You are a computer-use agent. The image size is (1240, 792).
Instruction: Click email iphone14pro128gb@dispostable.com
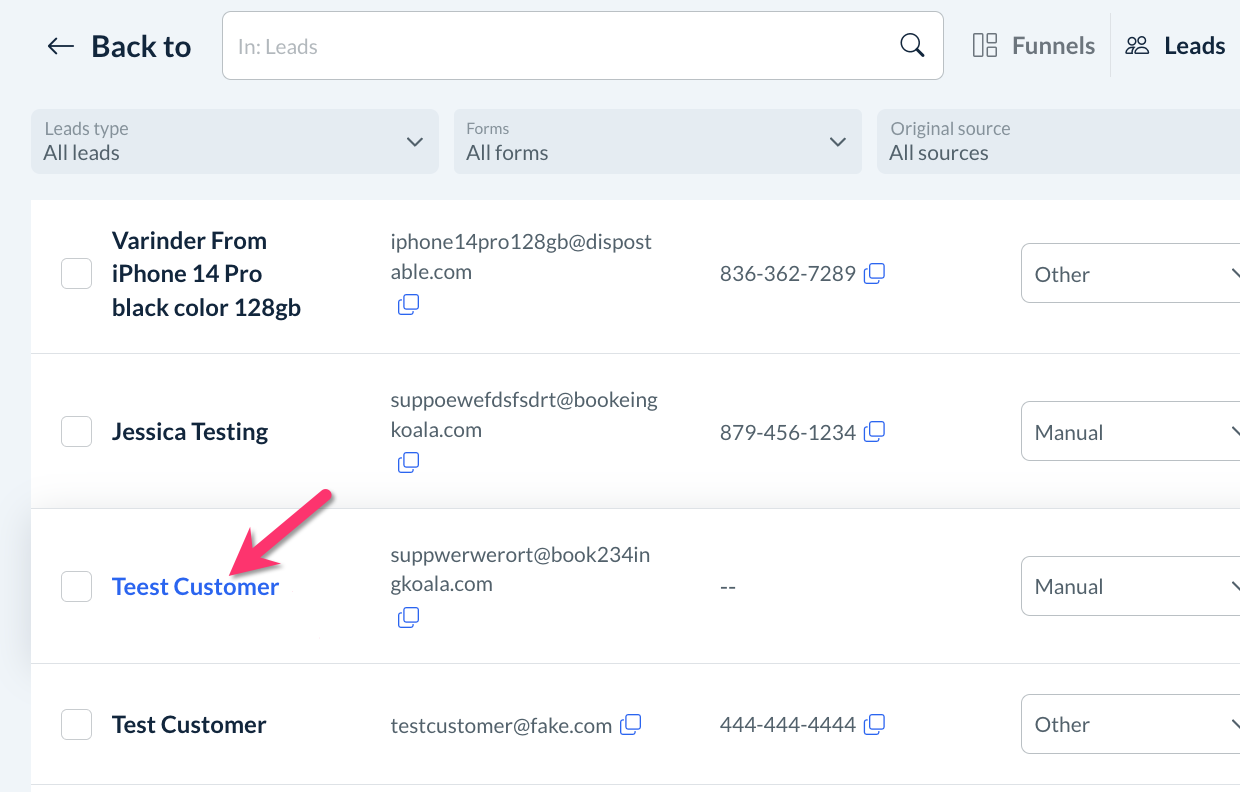click(x=521, y=257)
